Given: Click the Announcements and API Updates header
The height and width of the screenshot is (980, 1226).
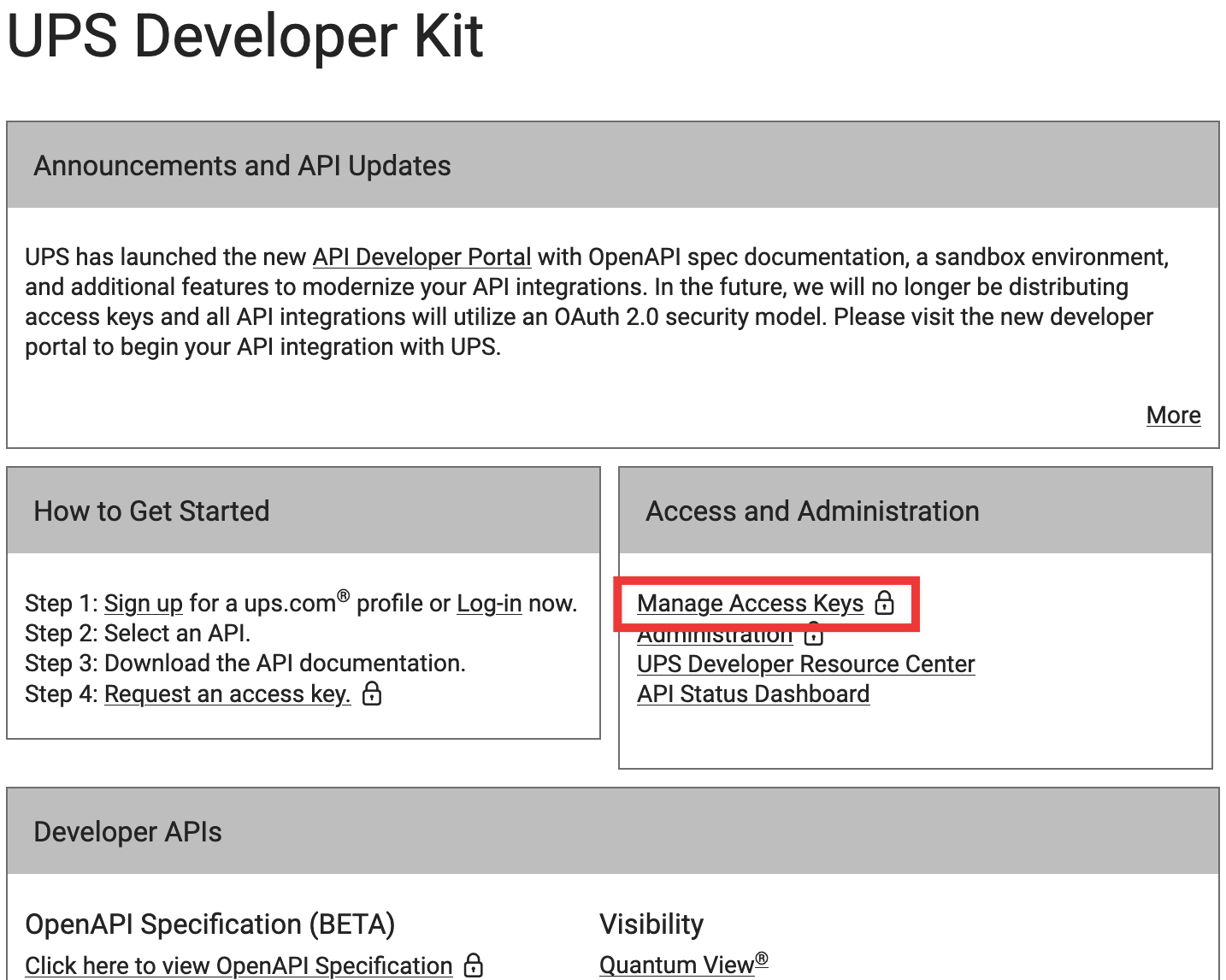Looking at the screenshot, I should pyautogui.click(x=242, y=165).
